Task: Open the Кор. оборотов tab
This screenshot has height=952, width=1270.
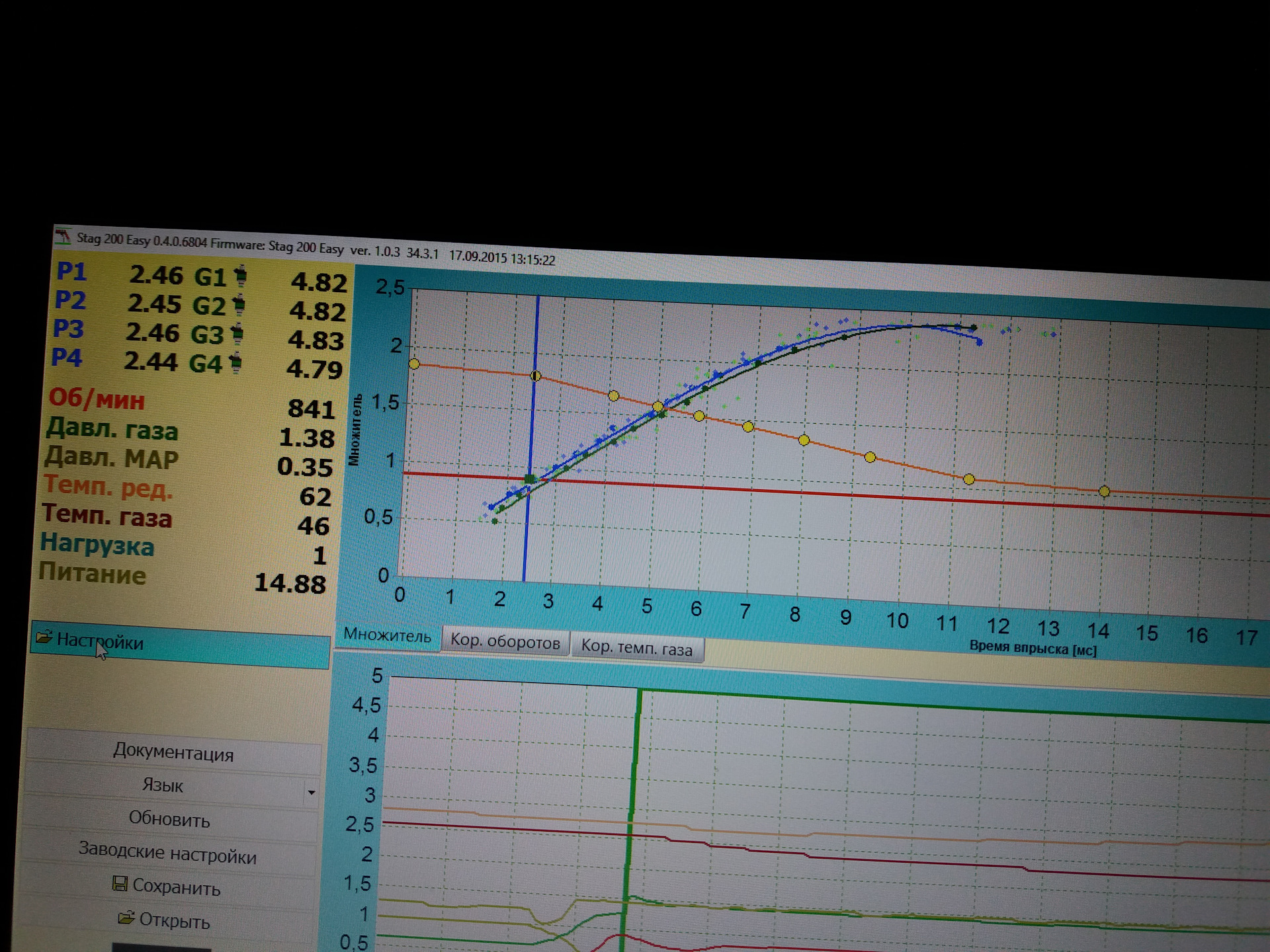Action: (505, 642)
